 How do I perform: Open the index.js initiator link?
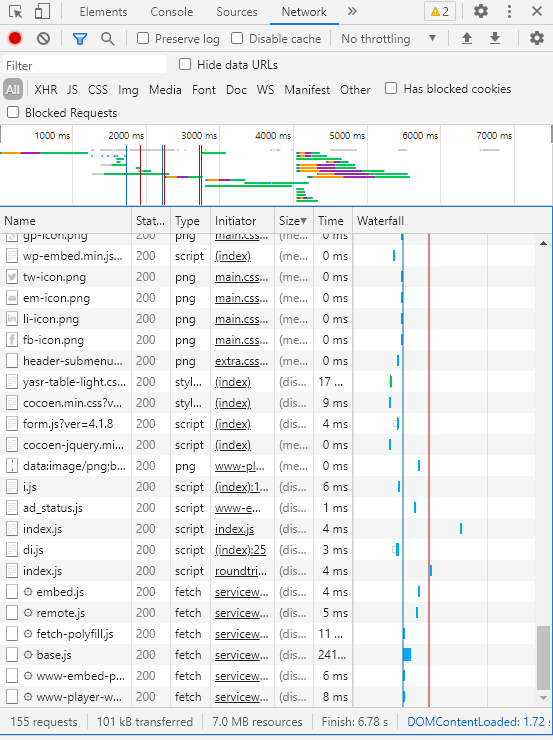pos(235,529)
